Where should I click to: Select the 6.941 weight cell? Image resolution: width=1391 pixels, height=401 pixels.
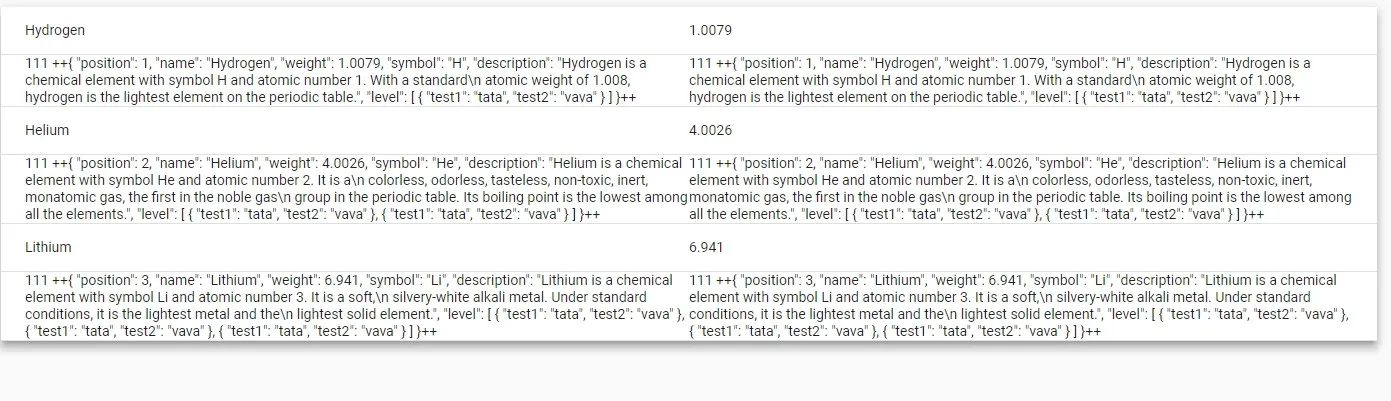706,247
